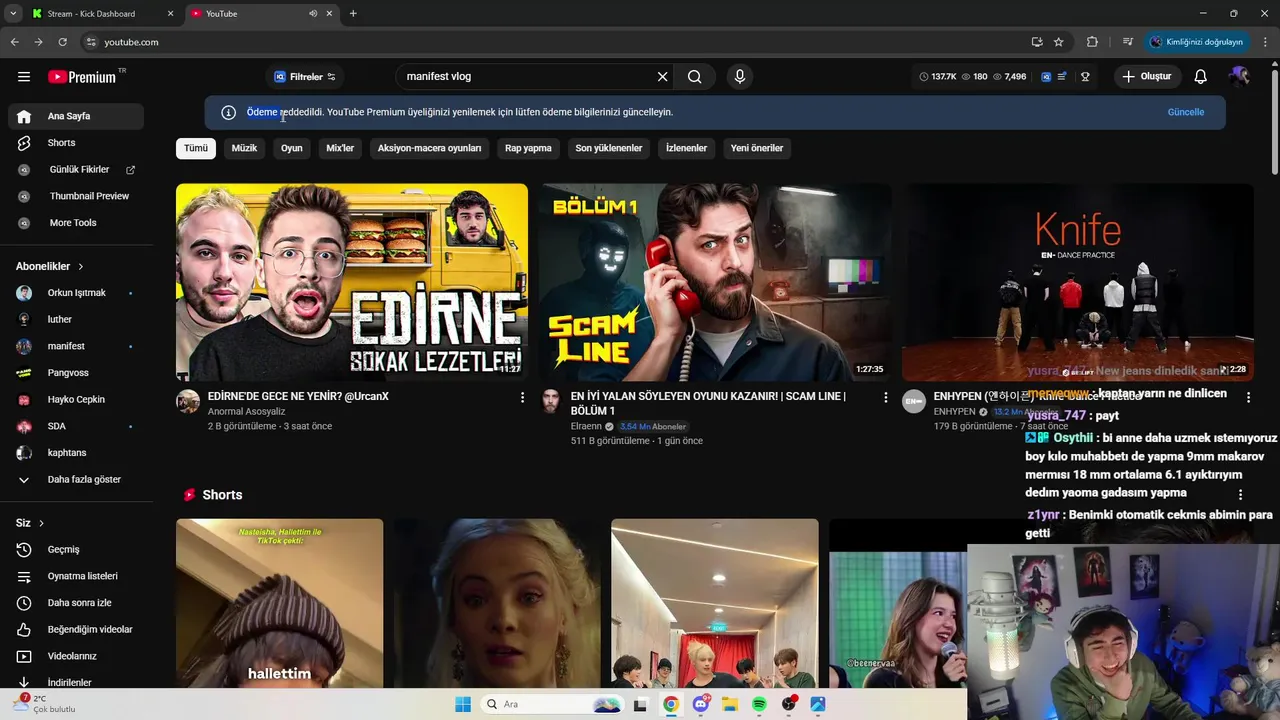Click Kimliğinizi doğrulayın profile button
This screenshot has height=720, width=1280.
[1197, 42]
